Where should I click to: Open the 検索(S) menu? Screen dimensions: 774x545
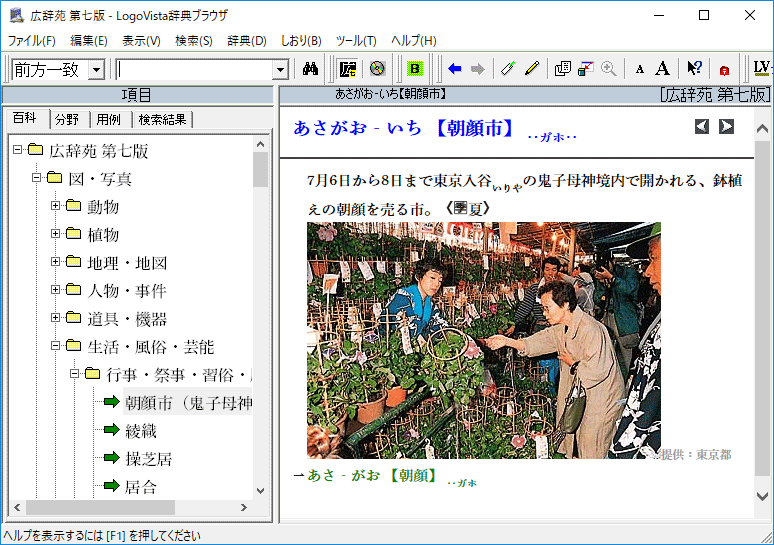click(x=194, y=40)
